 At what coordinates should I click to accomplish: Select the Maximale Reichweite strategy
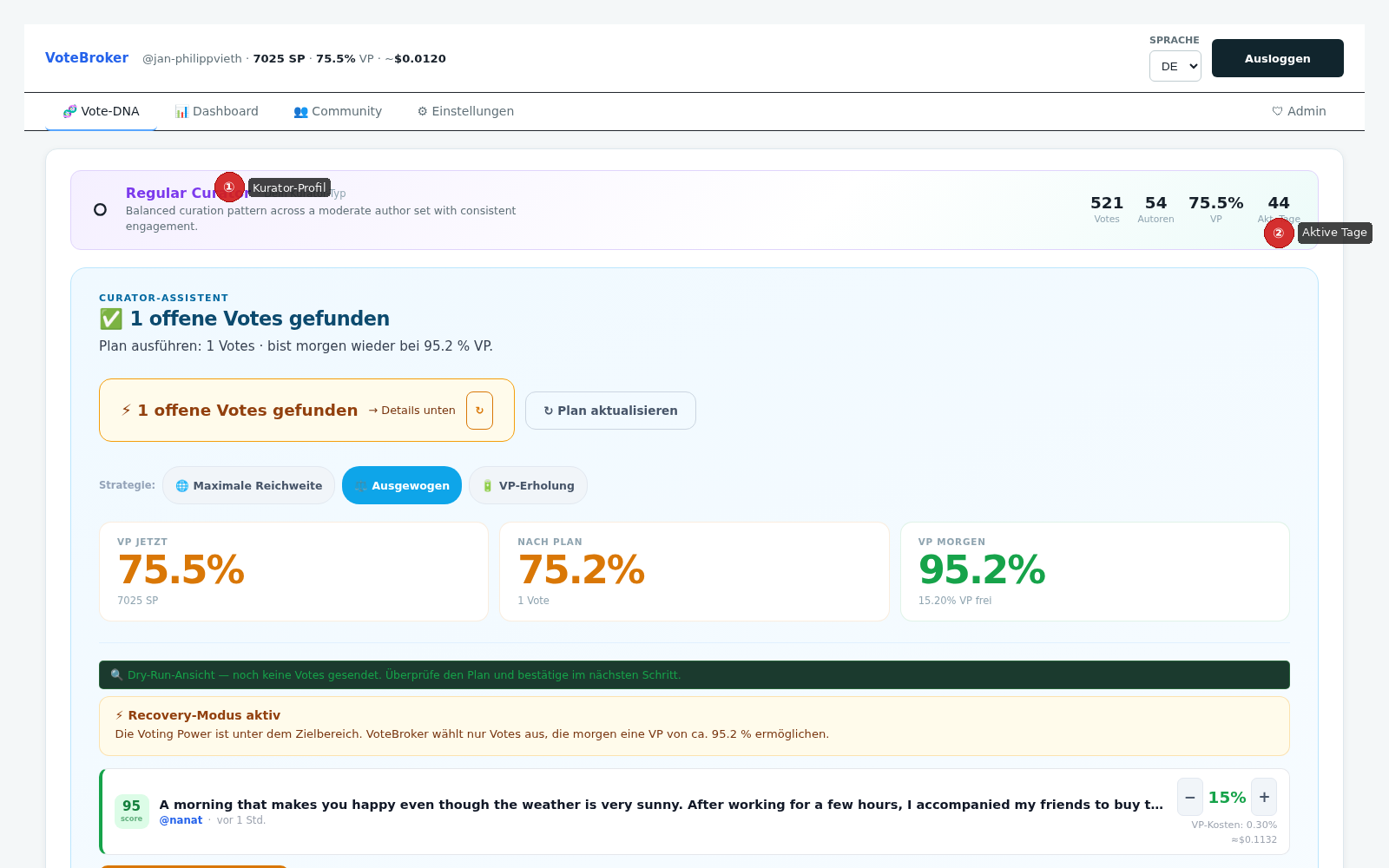(x=248, y=485)
